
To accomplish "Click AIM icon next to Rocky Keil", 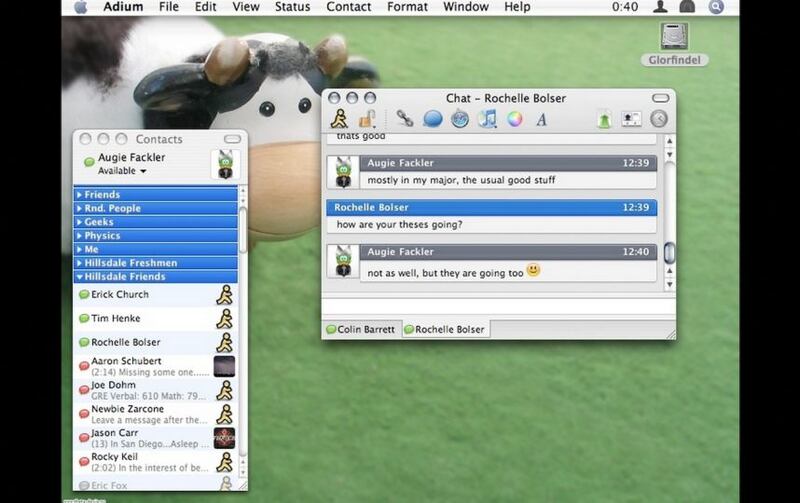I will (x=224, y=463).
